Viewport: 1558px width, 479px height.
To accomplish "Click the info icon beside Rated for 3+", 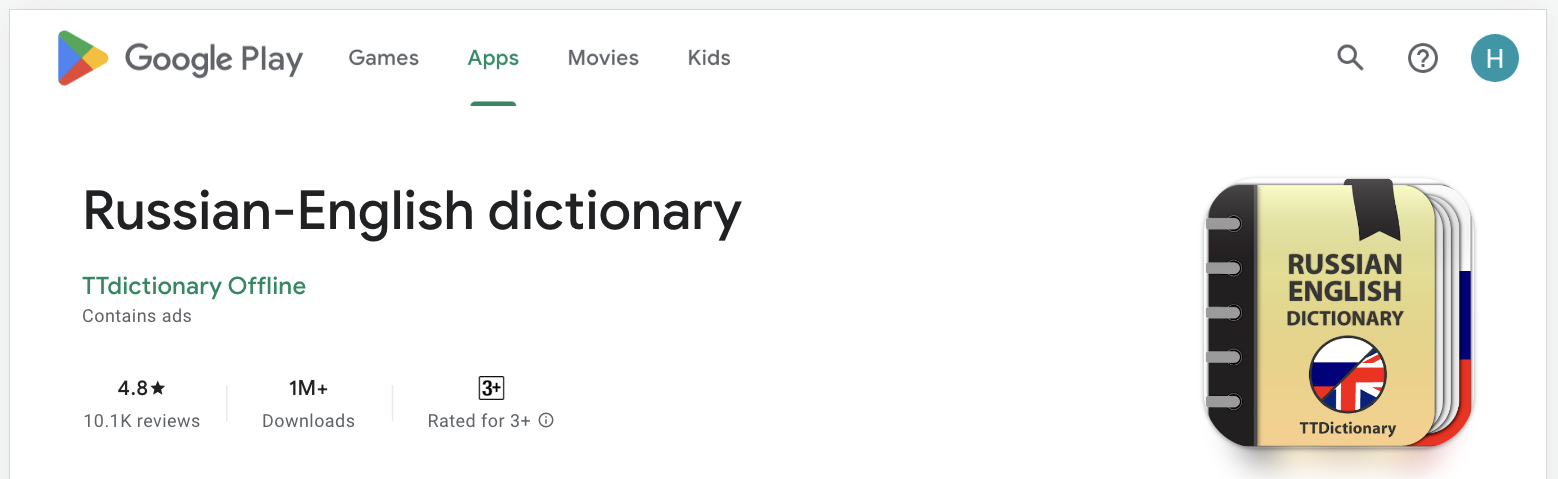I will point(546,420).
